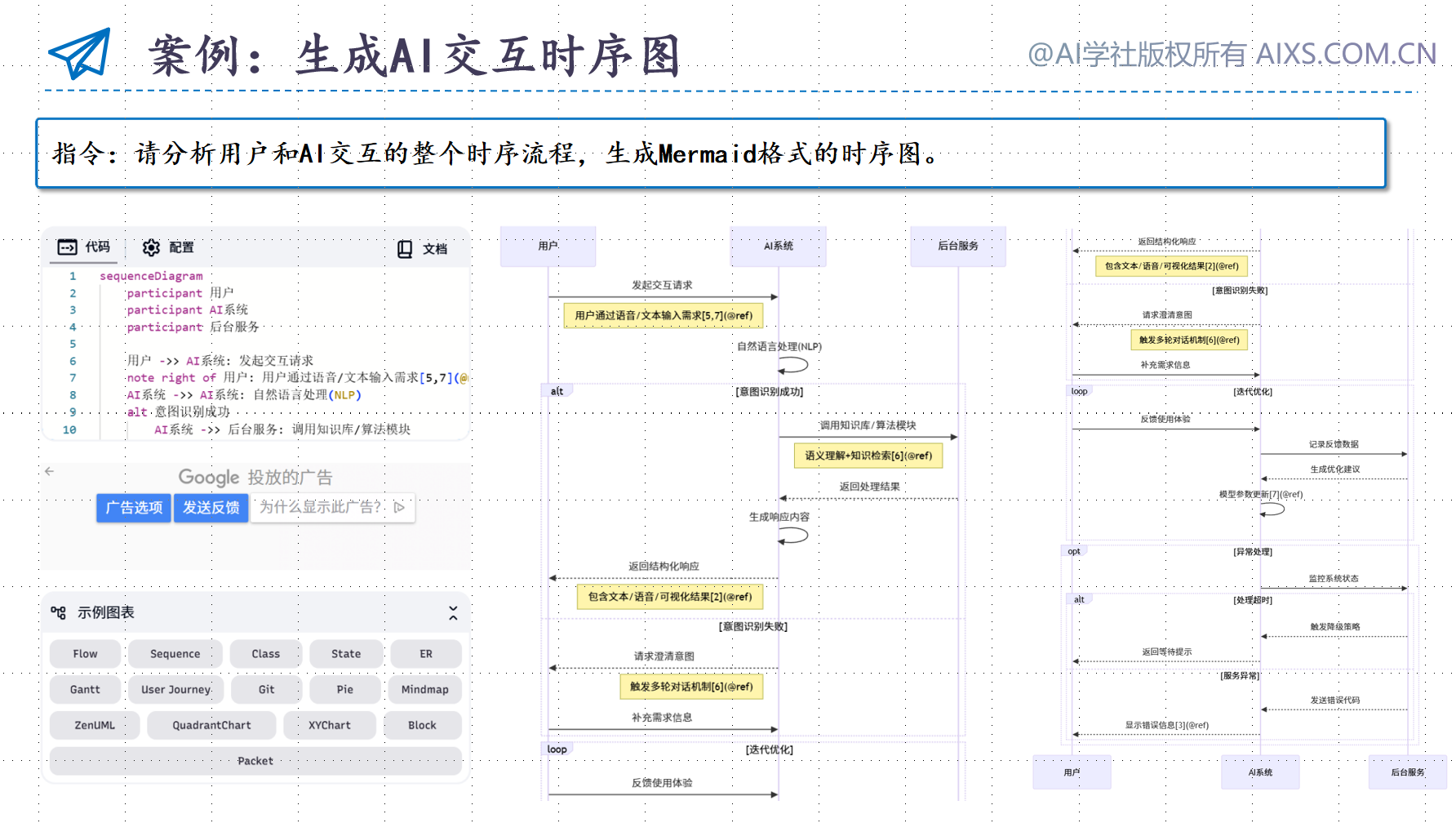Open the 文档 docs link
The width and height of the screenshot is (1456, 823).
(x=422, y=249)
